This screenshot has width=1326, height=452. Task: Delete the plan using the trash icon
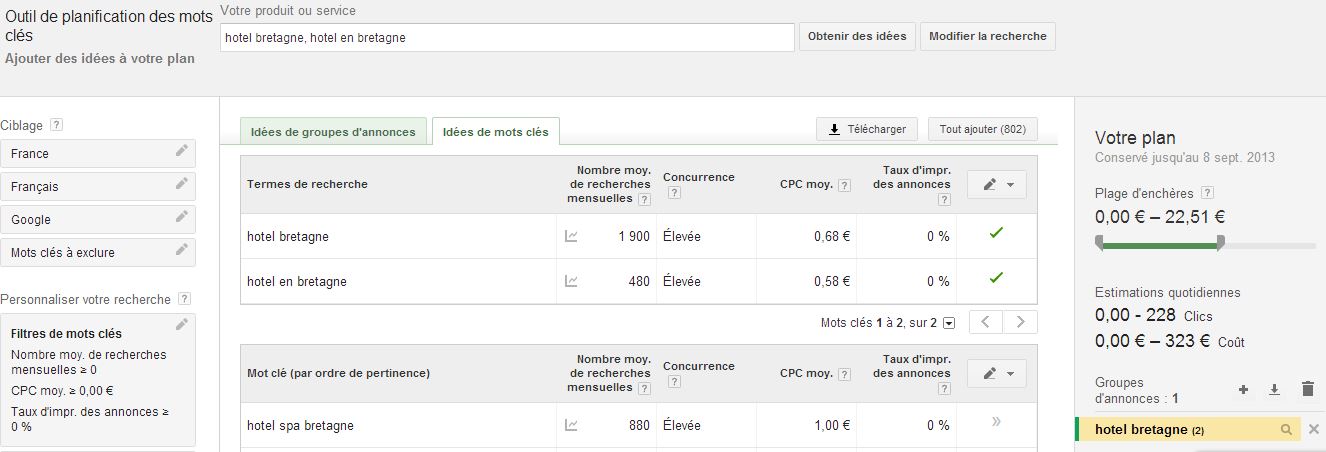tap(1308, 390)
